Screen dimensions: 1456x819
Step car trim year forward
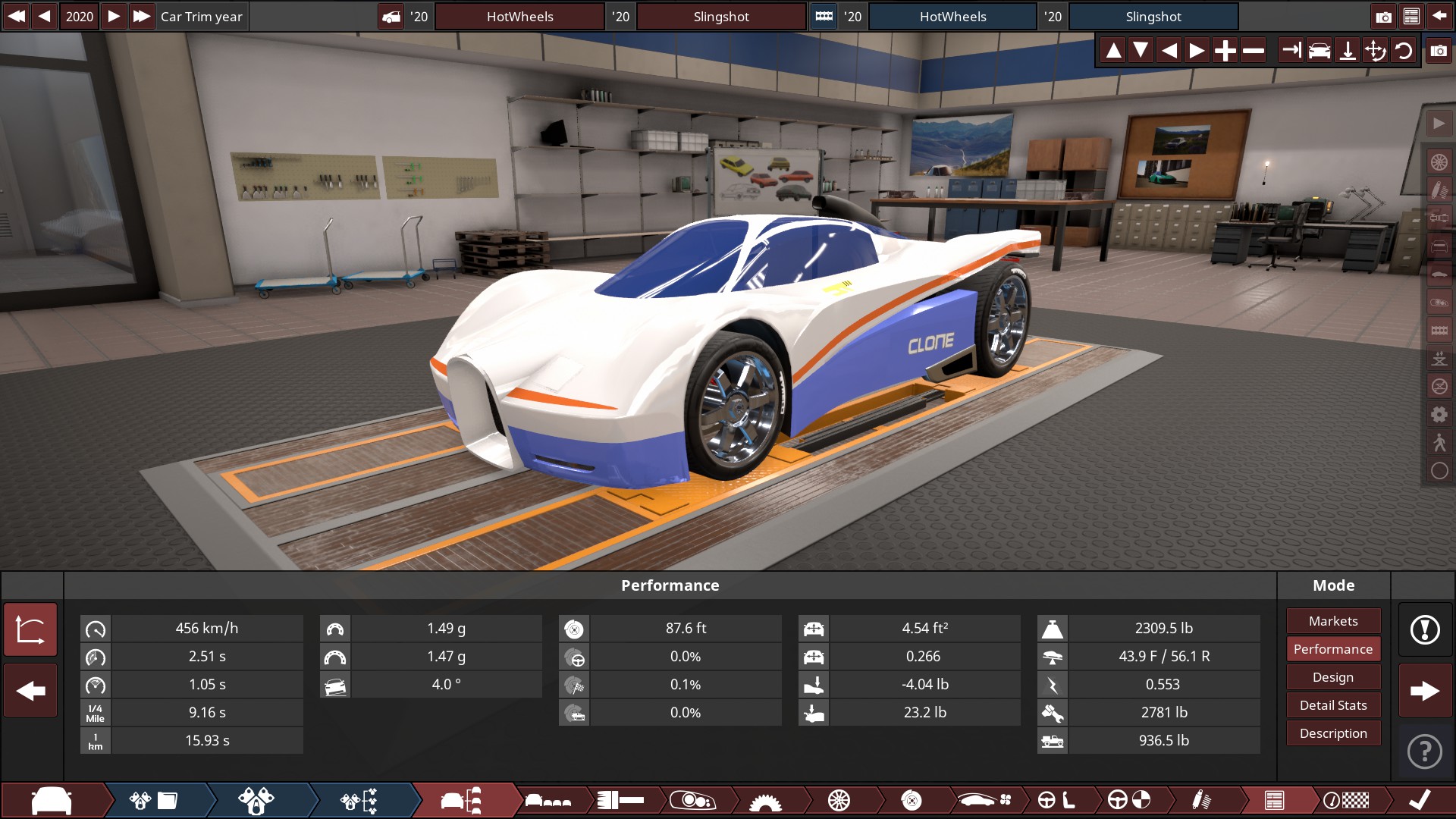tap(114, 16)
